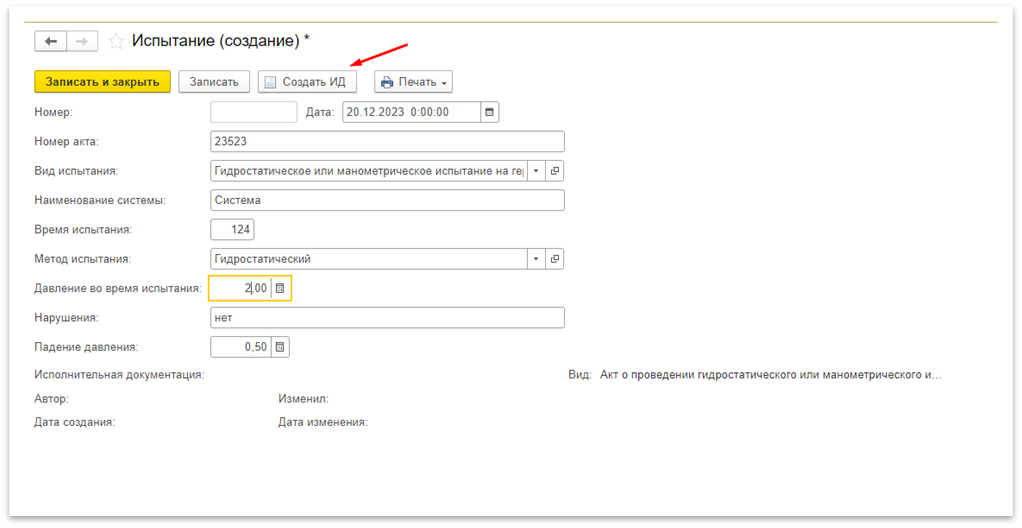Add form to favorites with star icon
Viewport: 1022px width, 528px height.
[116, 41]
